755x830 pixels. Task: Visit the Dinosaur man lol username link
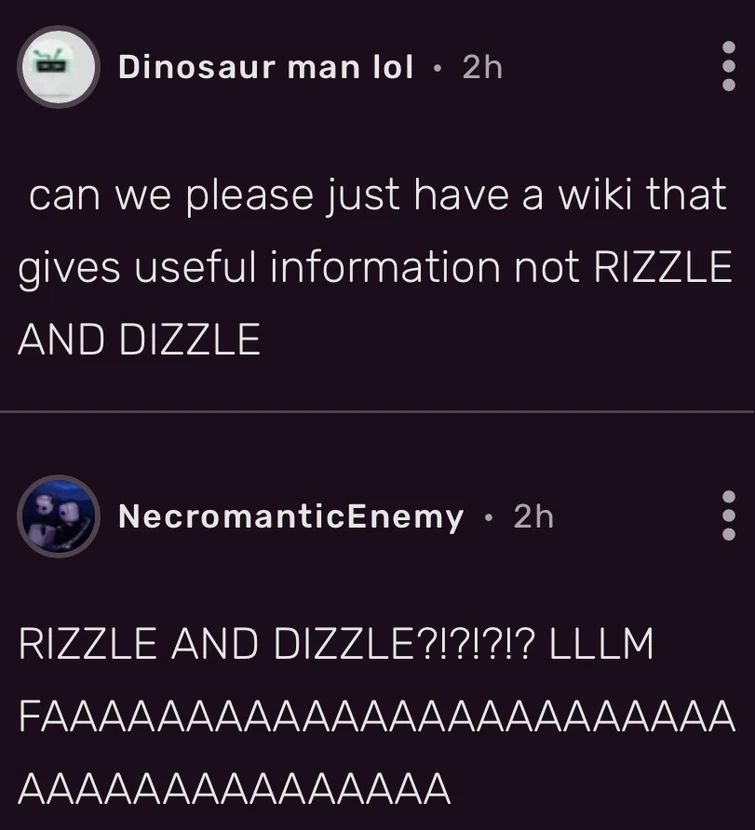point(265,67)
